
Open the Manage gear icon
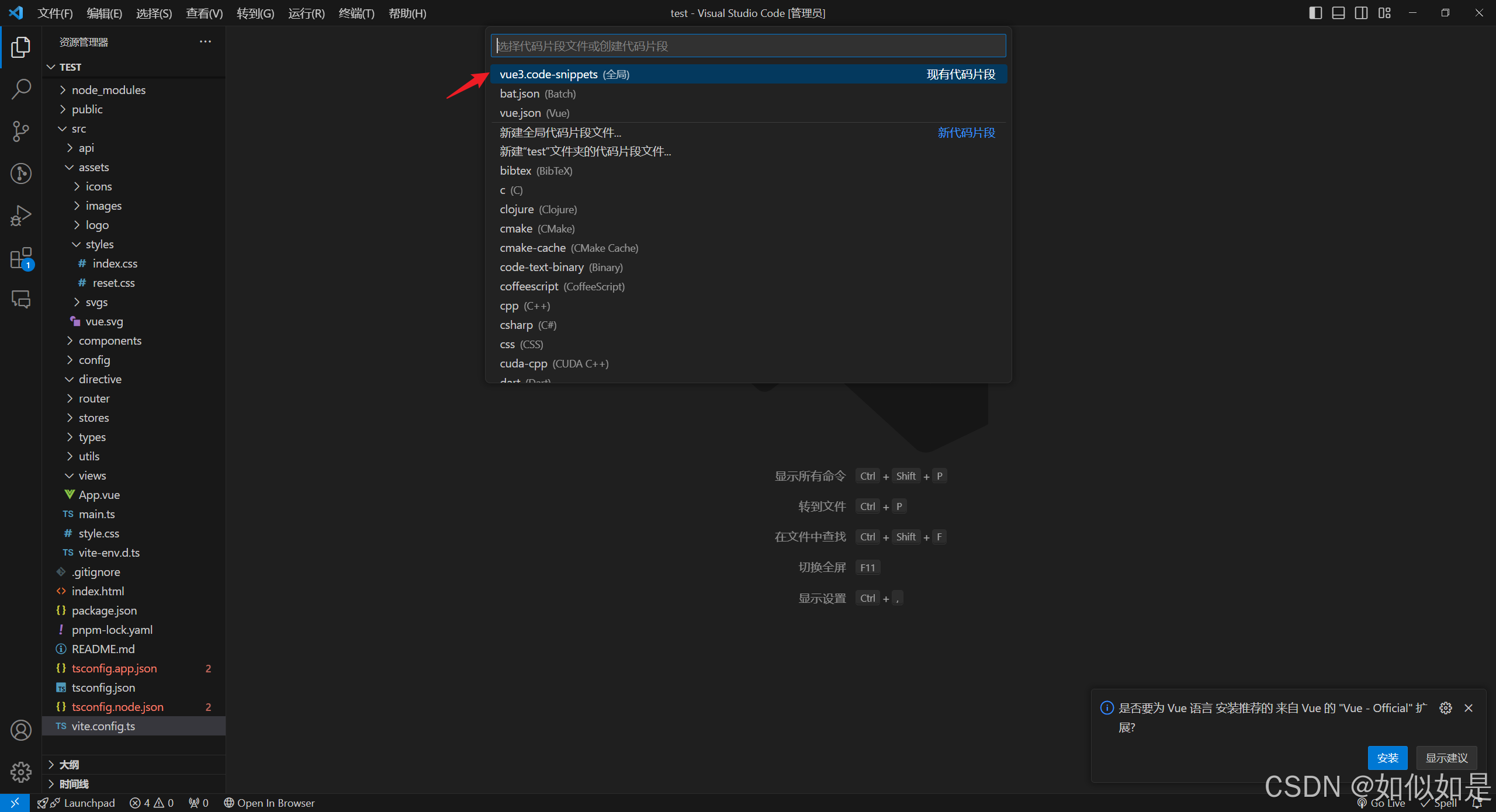pyautogui.click(x=21, y=772)
